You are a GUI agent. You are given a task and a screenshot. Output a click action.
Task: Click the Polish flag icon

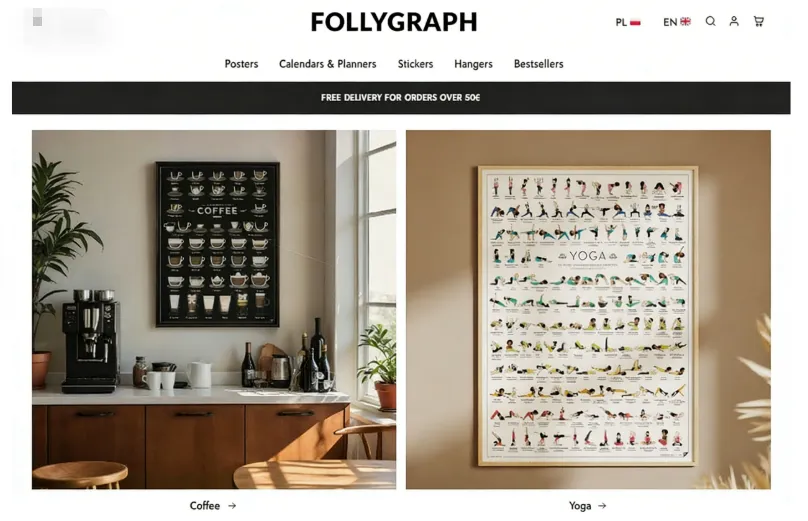tap(635, 22)
